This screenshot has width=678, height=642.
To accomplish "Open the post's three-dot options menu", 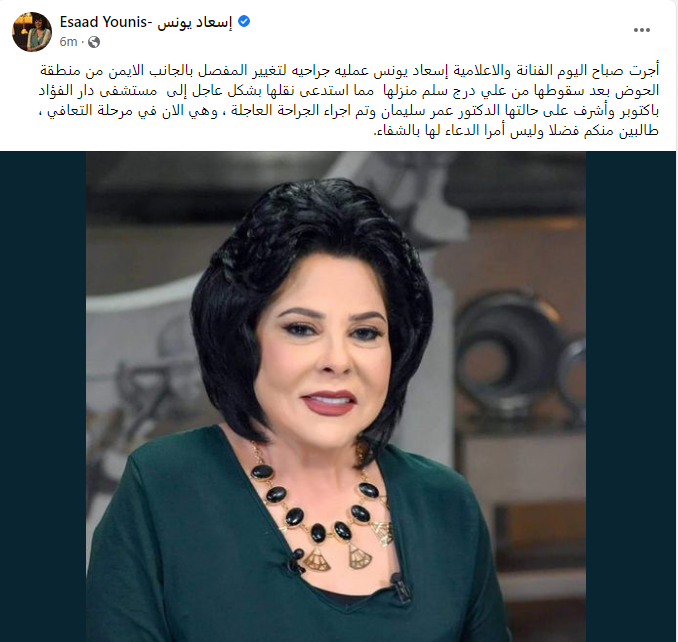I will pyautogui.click(x=642, y=30).
